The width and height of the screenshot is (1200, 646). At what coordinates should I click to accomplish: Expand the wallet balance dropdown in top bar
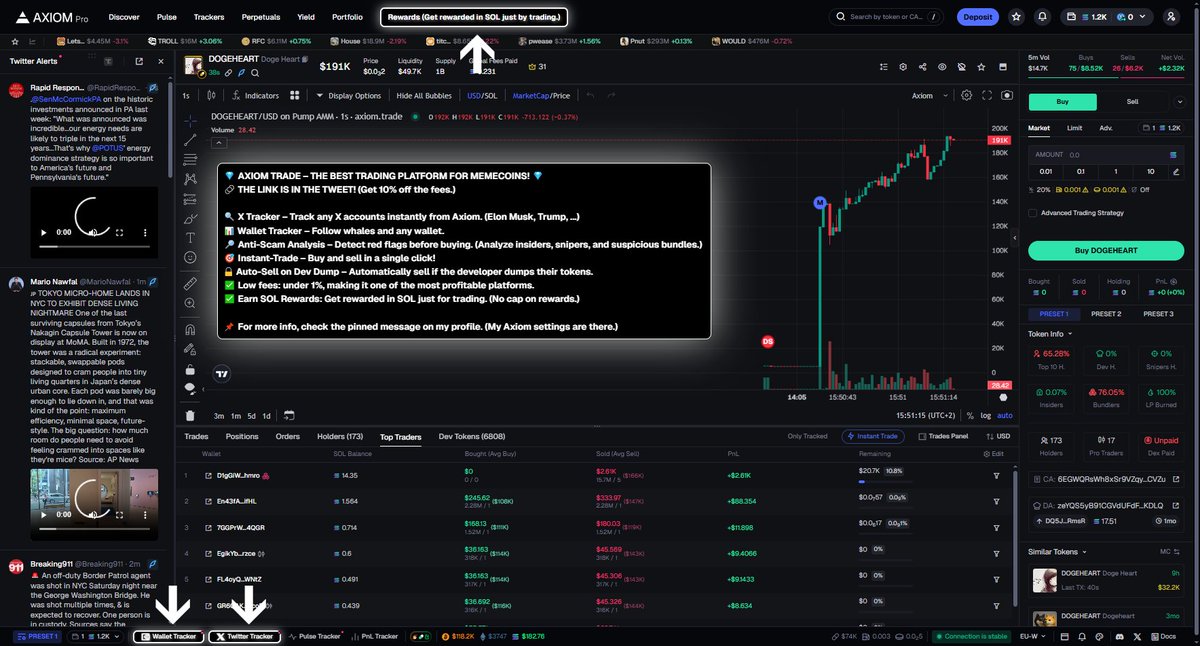tap(1145, 16)
